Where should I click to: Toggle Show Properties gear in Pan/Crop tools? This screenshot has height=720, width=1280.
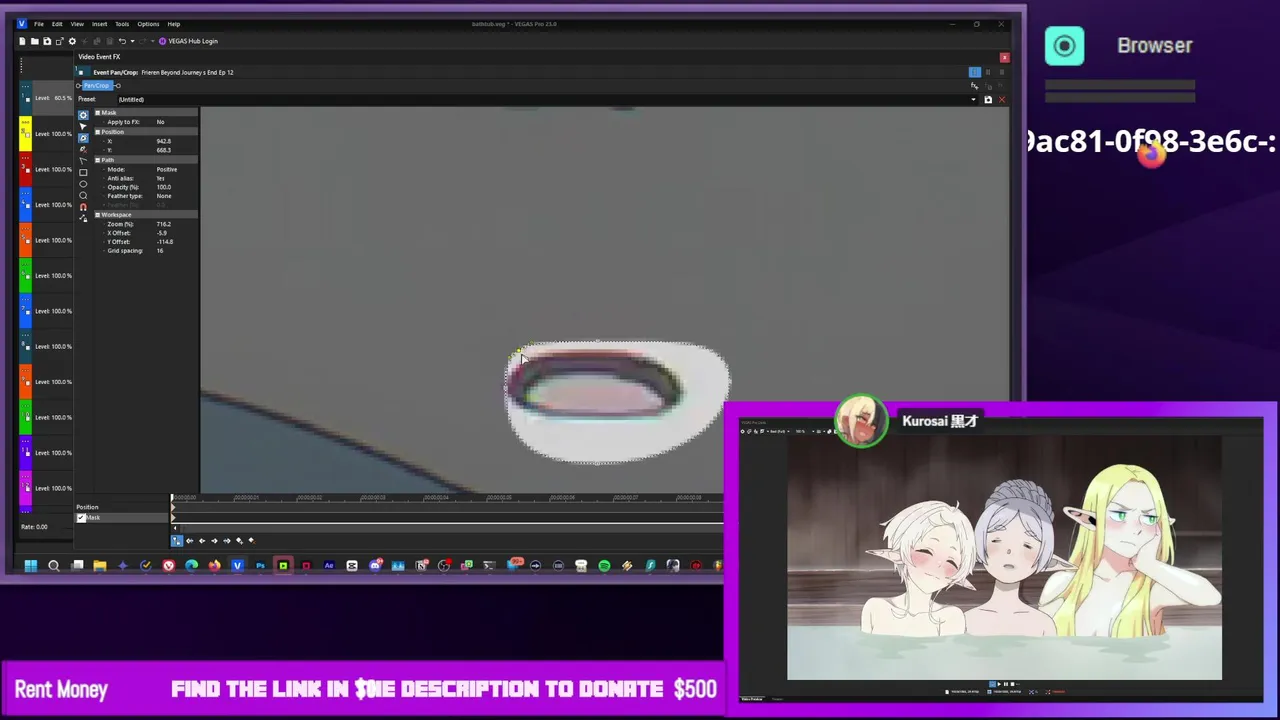tap(83, 115)
